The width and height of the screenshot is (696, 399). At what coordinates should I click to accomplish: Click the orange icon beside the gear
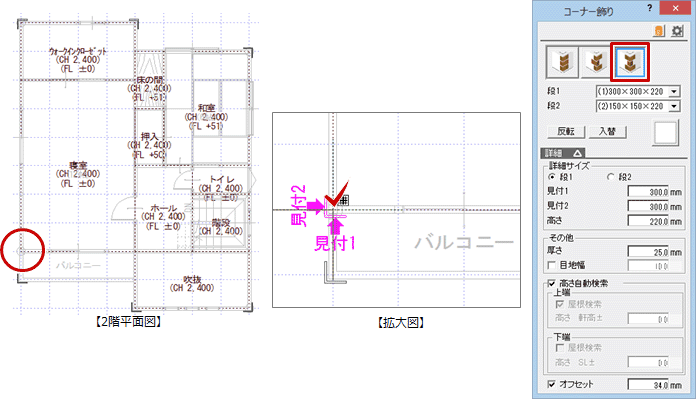659,31
